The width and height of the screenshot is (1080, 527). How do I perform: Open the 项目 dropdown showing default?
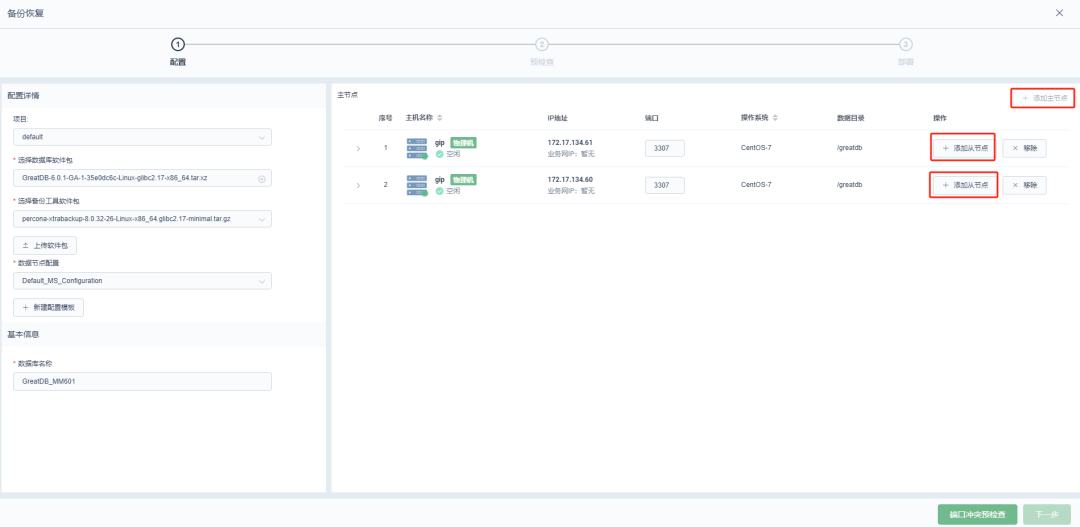[x=141, y=137]
